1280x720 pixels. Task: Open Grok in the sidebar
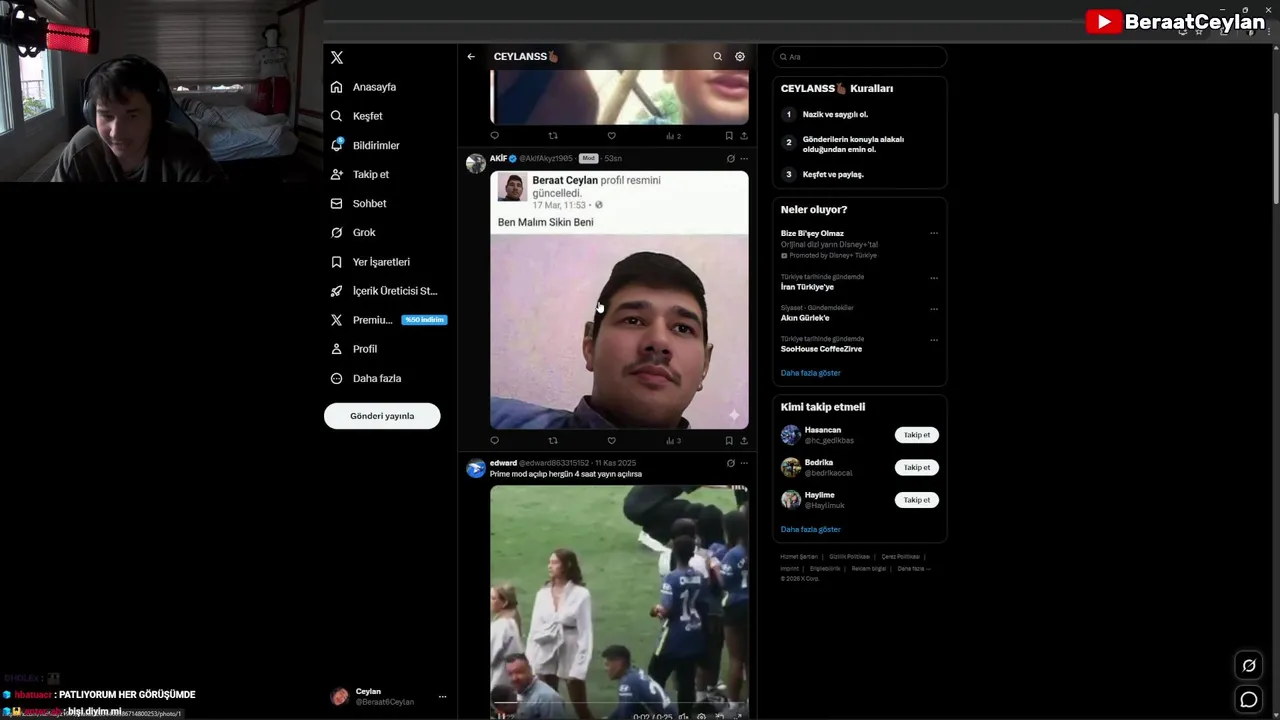pos(353,232)
